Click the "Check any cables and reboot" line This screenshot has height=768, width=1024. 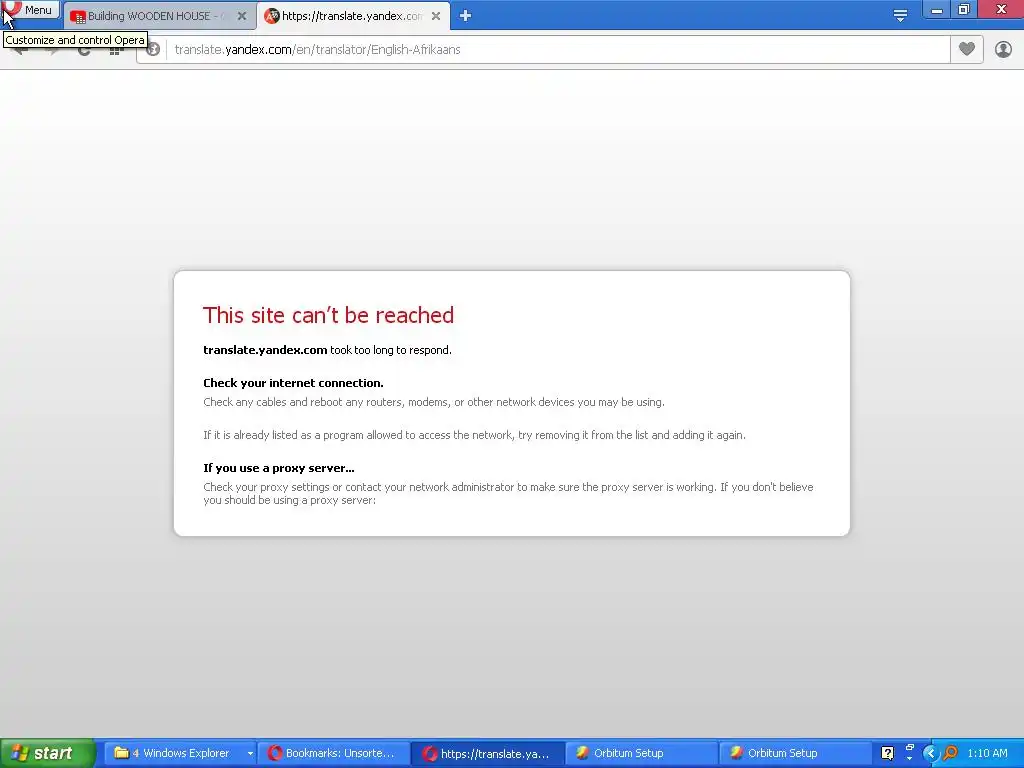point(434,402)
